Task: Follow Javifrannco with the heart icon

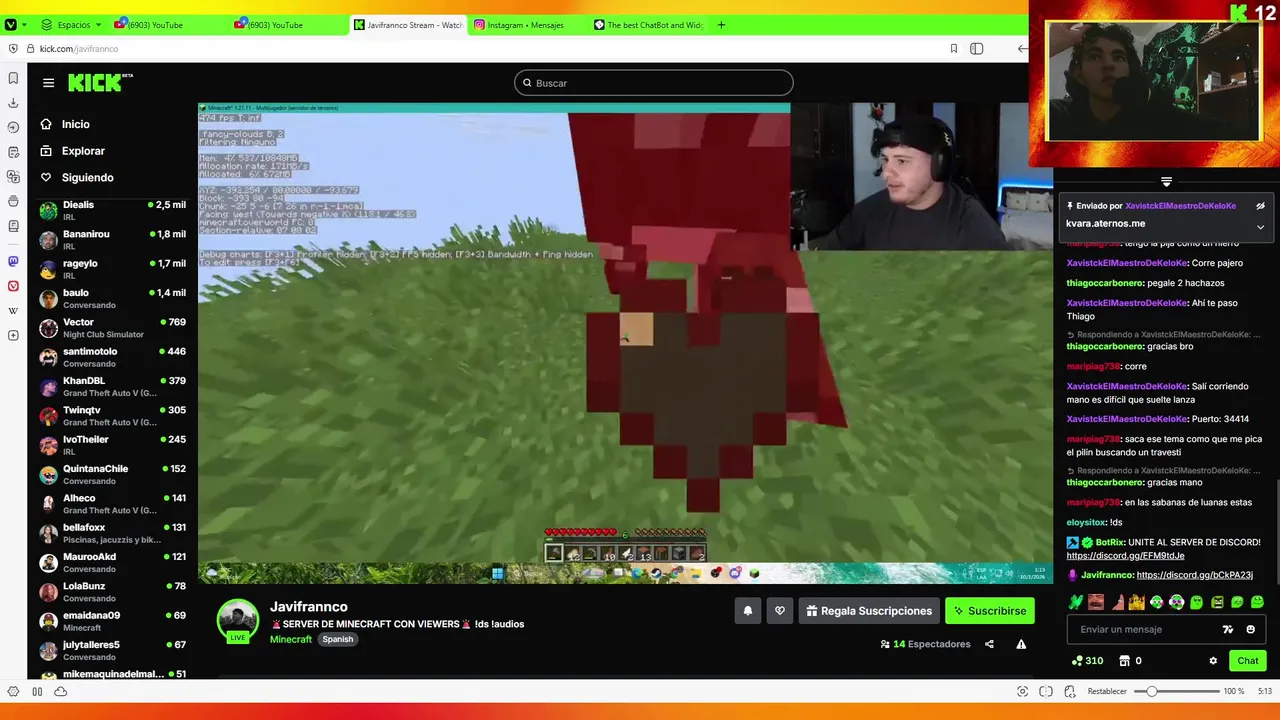Action: tap(780, 611)
